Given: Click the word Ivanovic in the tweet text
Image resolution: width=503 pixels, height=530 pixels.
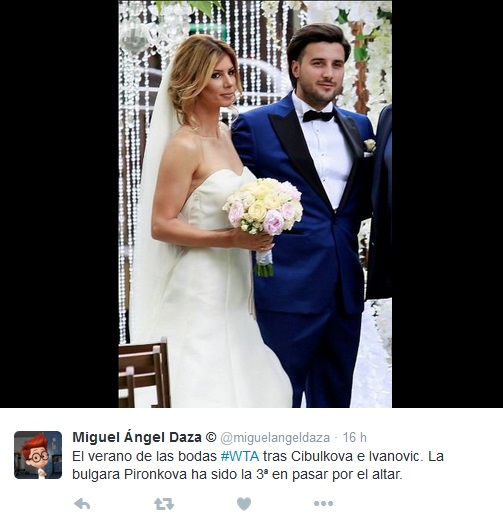Looking at the screenshot, I should 396,456.
